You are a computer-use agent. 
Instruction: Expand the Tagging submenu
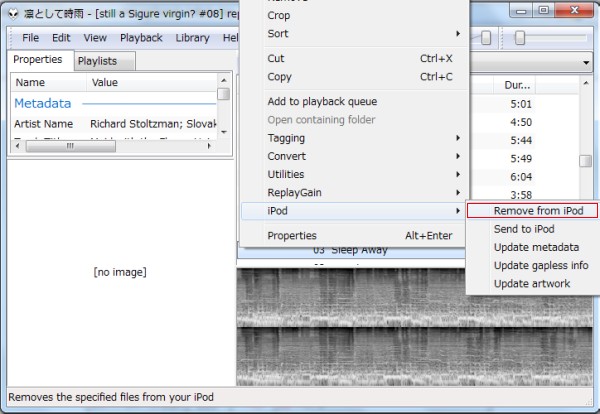[x=286, y=138]
